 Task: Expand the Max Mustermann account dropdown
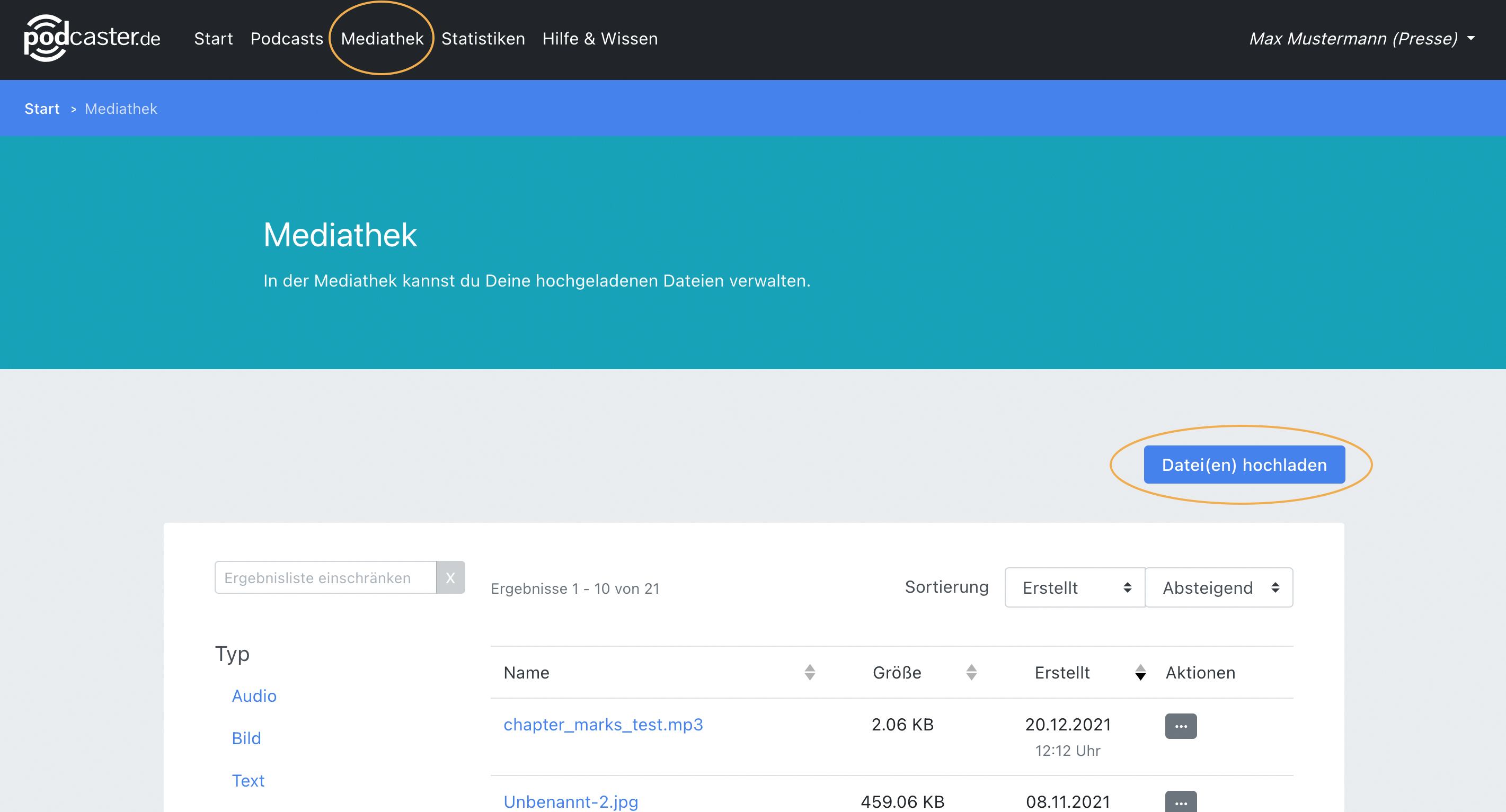pos(1361,39)
